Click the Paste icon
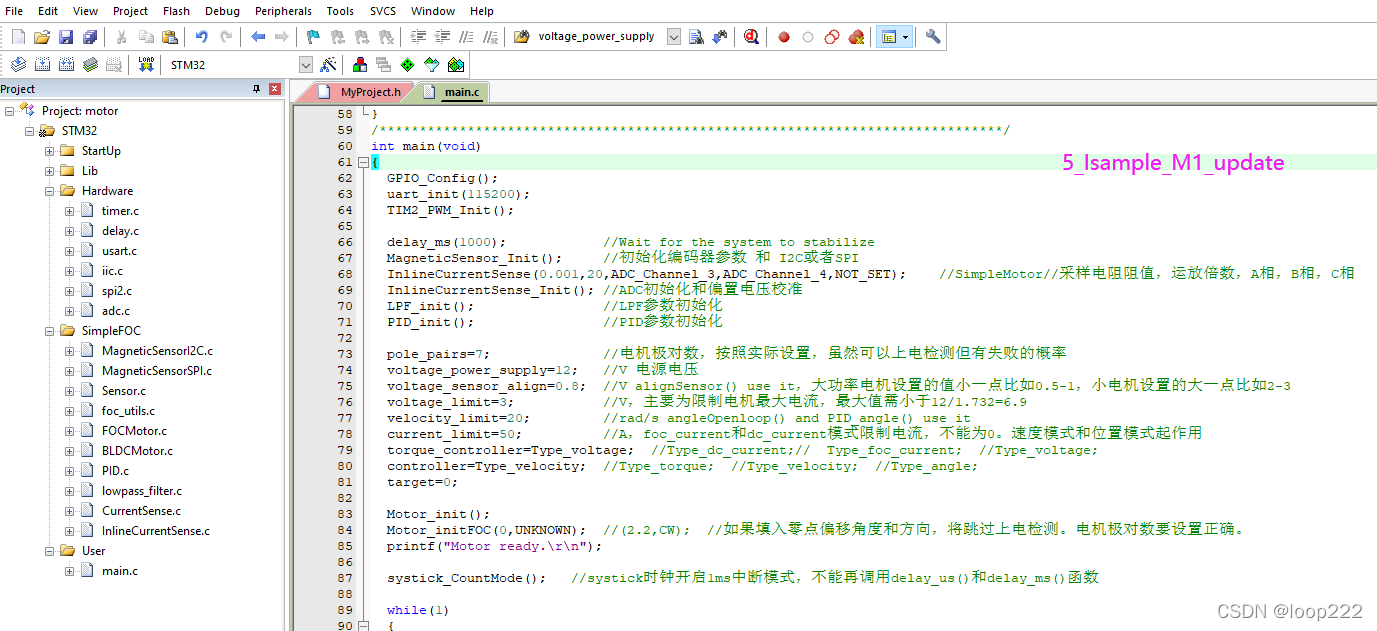 click(x=170, y=37)
